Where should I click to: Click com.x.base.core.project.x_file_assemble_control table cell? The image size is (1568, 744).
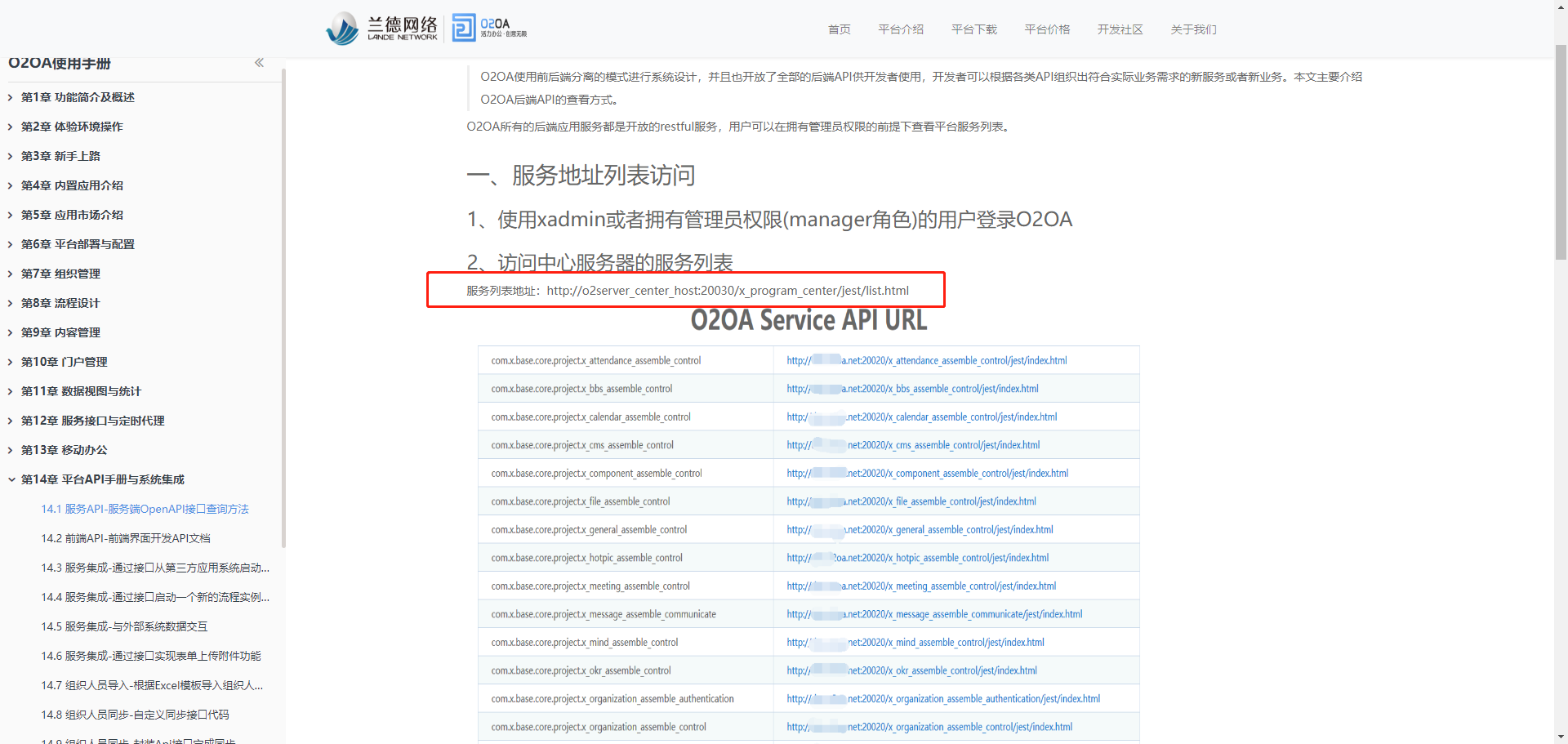click(x=626, y=501)
